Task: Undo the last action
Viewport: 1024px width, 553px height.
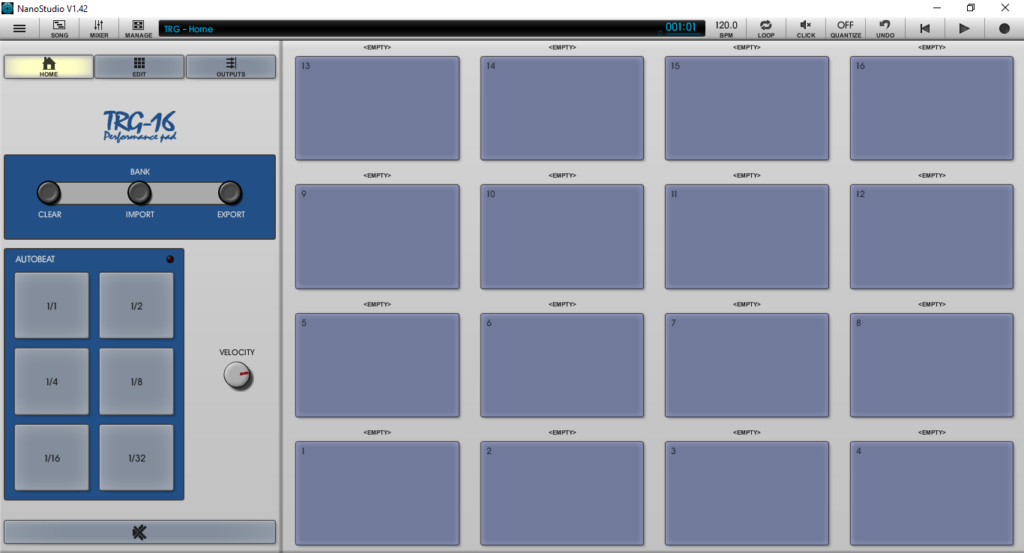Action: (x=885, y=28)
